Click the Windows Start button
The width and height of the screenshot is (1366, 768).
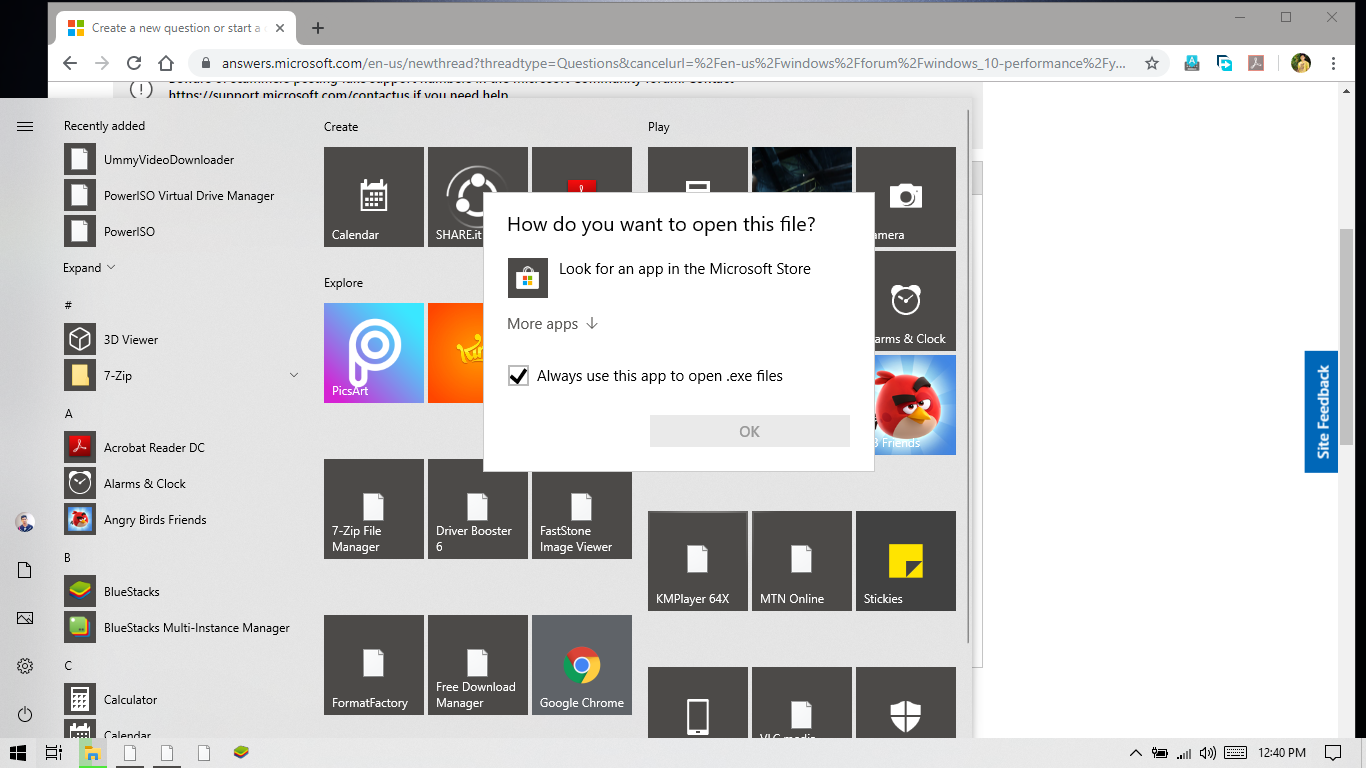pos(17,753)
